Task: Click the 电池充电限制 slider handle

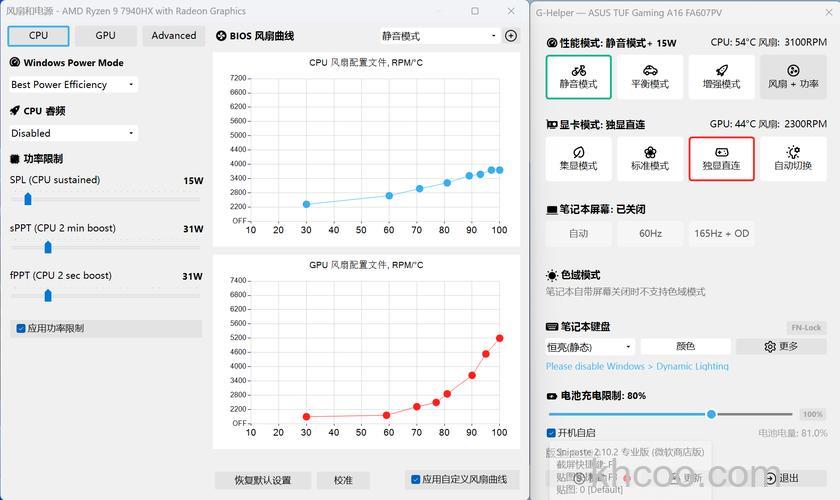Action: pos(711,414)
